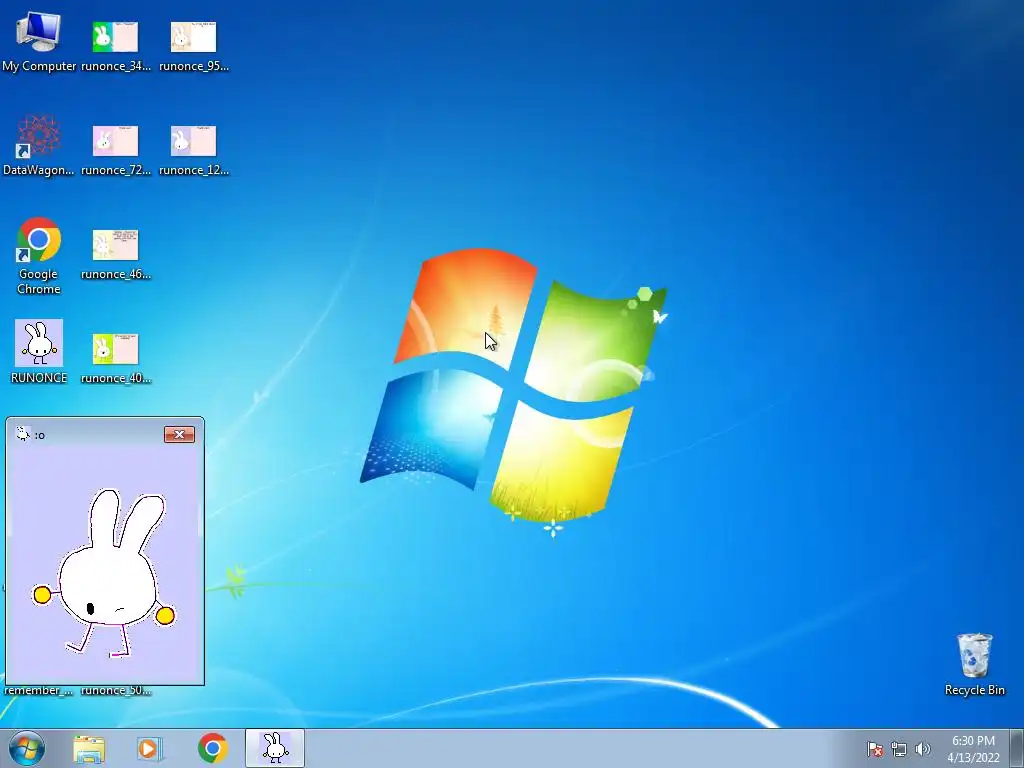1024x768 pixels.
Task: Click the remember_... file label
Action: tap(39, 691)
